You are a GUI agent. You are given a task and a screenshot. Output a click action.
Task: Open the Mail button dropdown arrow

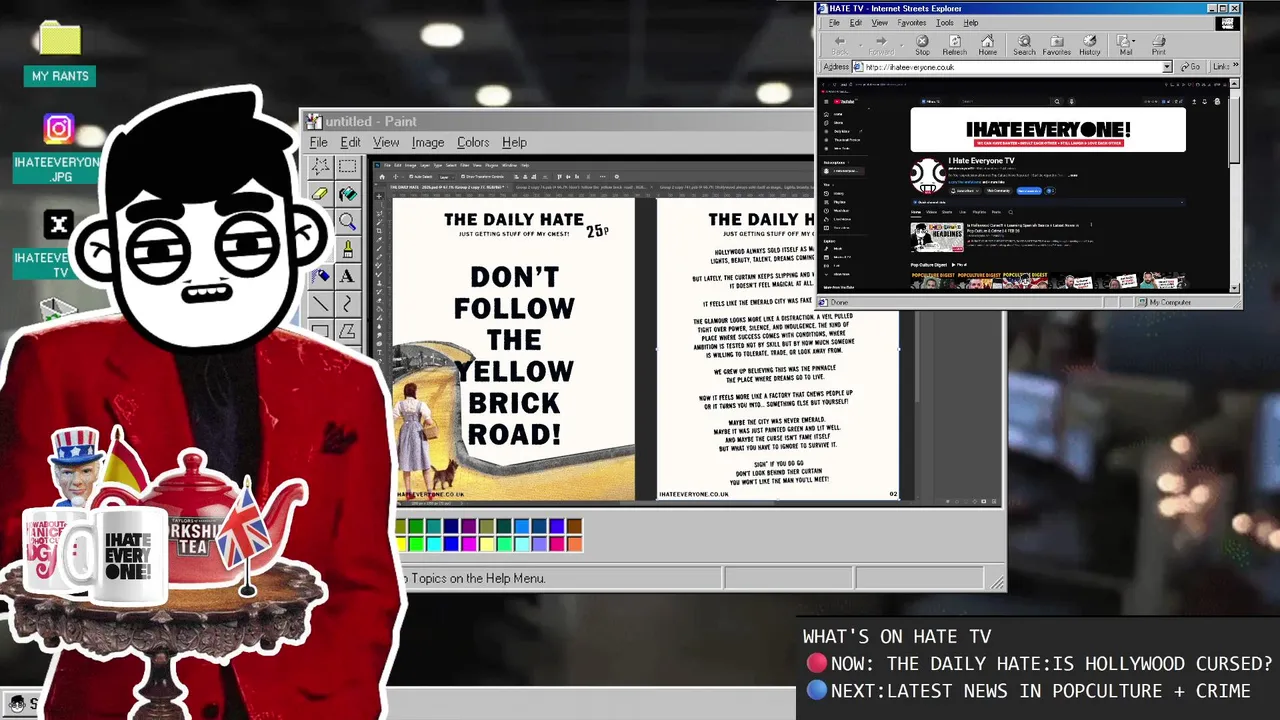(x=1133, y=41)
